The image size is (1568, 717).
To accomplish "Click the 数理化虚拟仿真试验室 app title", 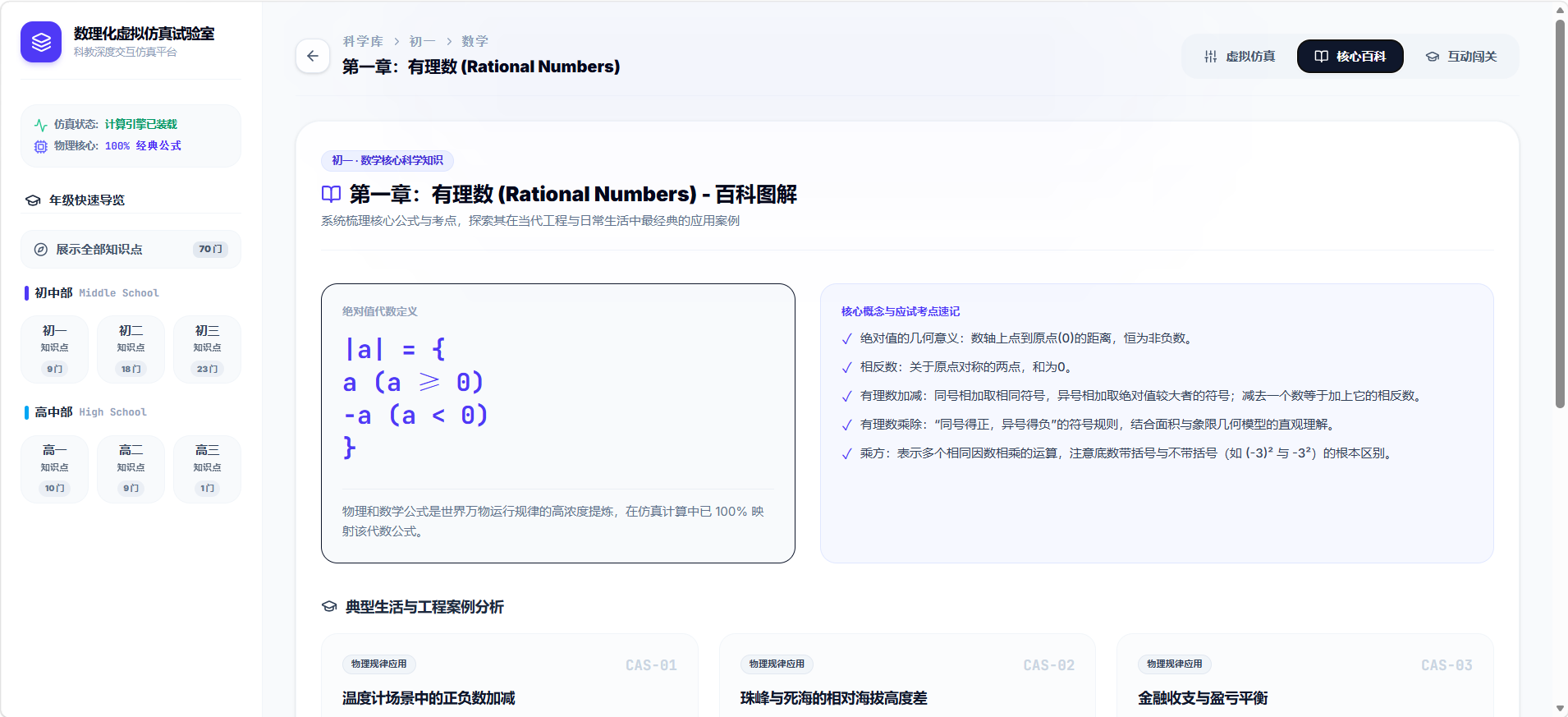I will [x=144, y=34].
